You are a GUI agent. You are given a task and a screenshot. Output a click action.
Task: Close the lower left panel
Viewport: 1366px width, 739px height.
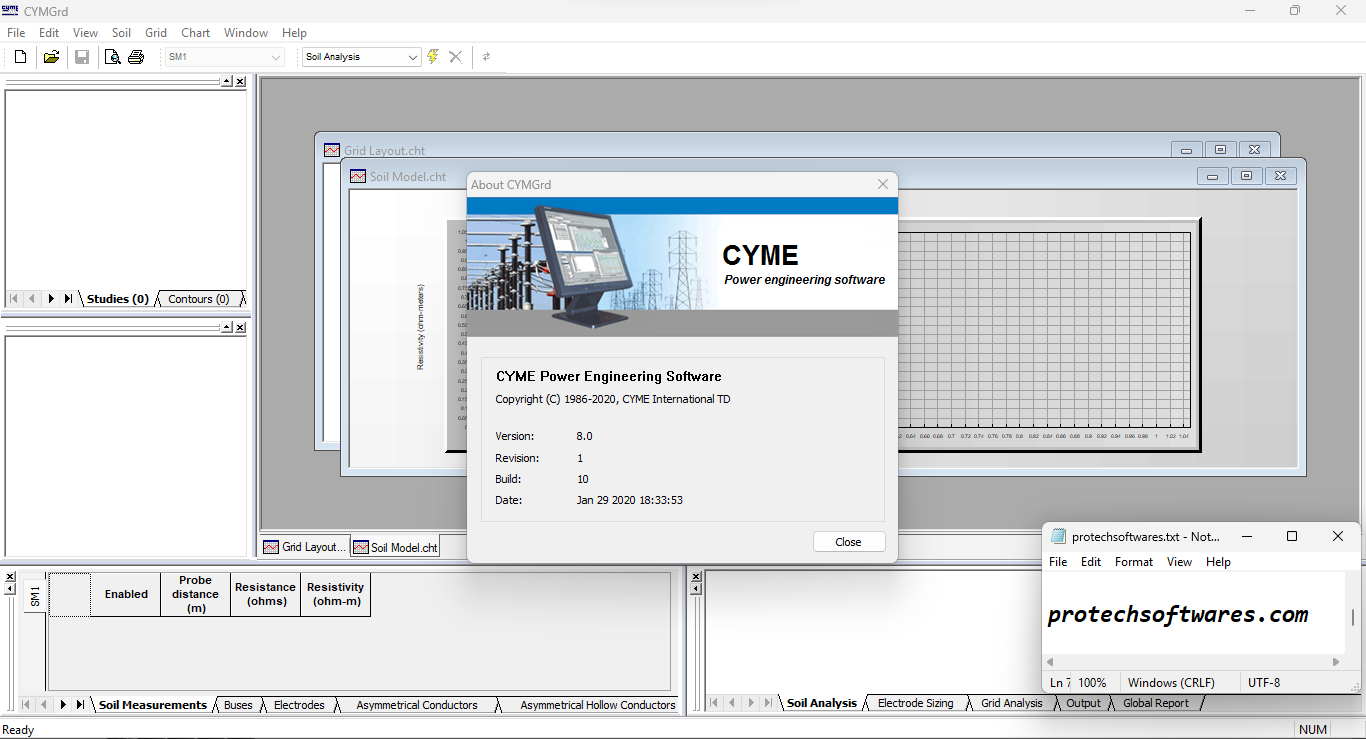coord(240,327)
